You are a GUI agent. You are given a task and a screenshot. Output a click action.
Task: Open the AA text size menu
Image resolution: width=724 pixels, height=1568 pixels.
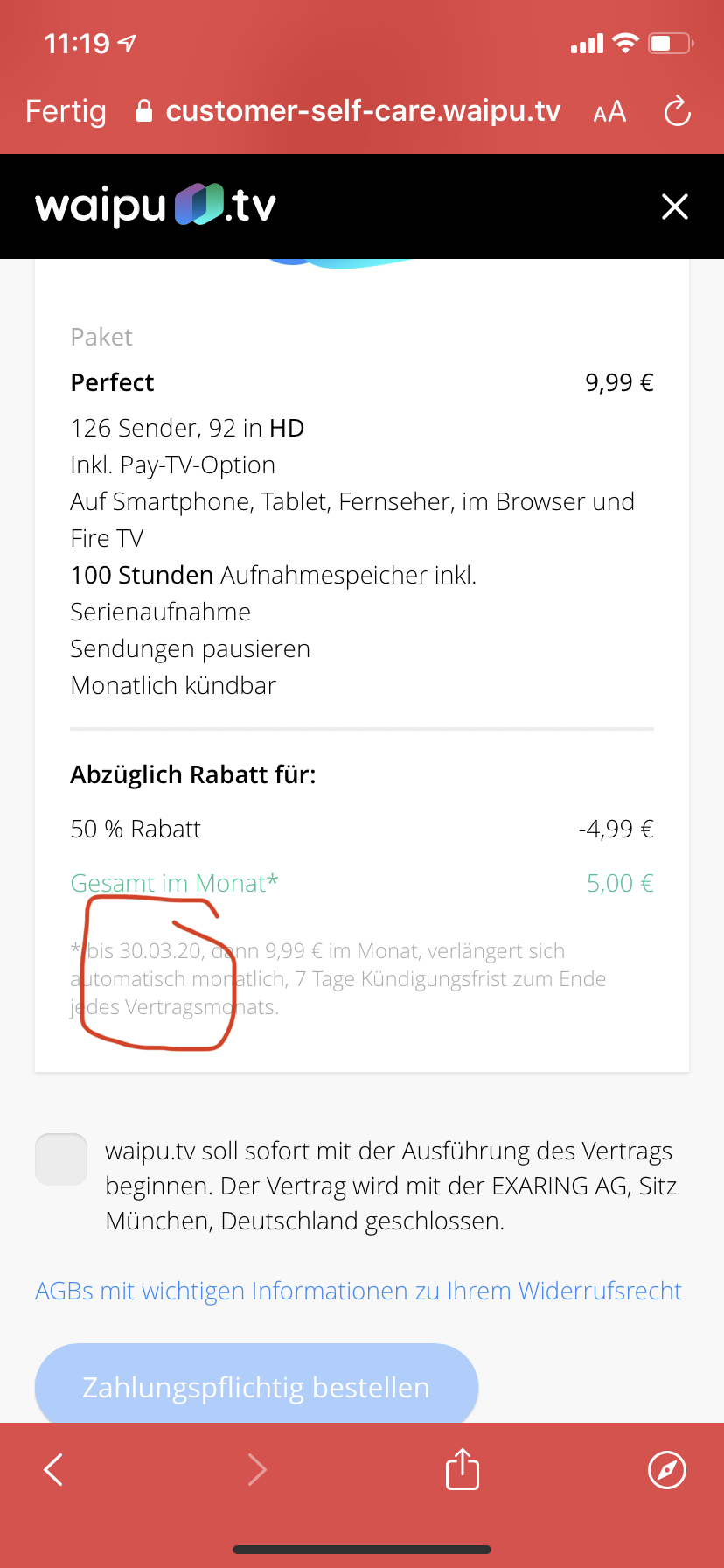pyautogui.click(x=609, y=112)
